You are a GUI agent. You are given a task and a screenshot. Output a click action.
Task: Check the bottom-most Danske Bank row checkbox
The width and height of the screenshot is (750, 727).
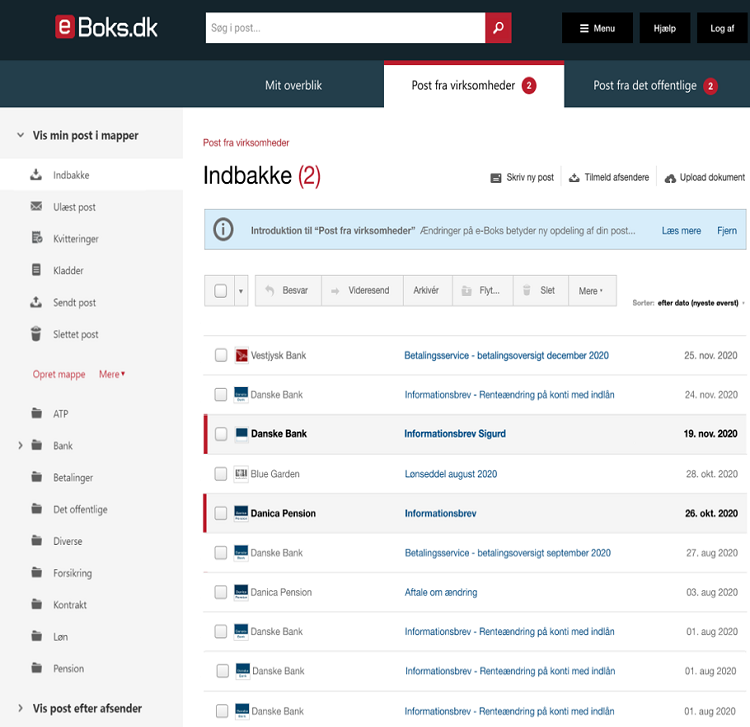coord(222,711)
